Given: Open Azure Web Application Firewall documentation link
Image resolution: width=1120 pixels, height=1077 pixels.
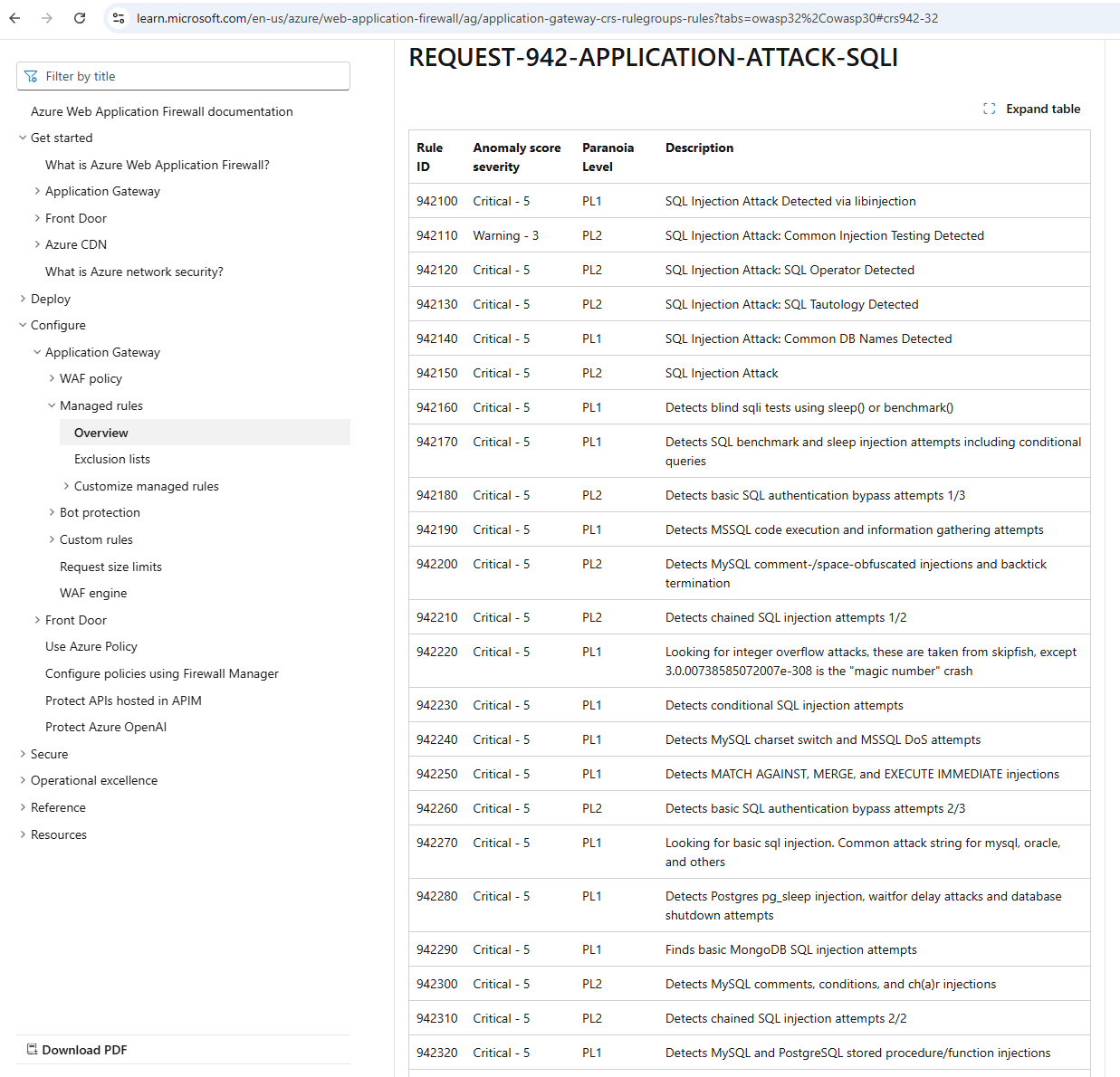Looking at the screenshot, I should [162, 111].
